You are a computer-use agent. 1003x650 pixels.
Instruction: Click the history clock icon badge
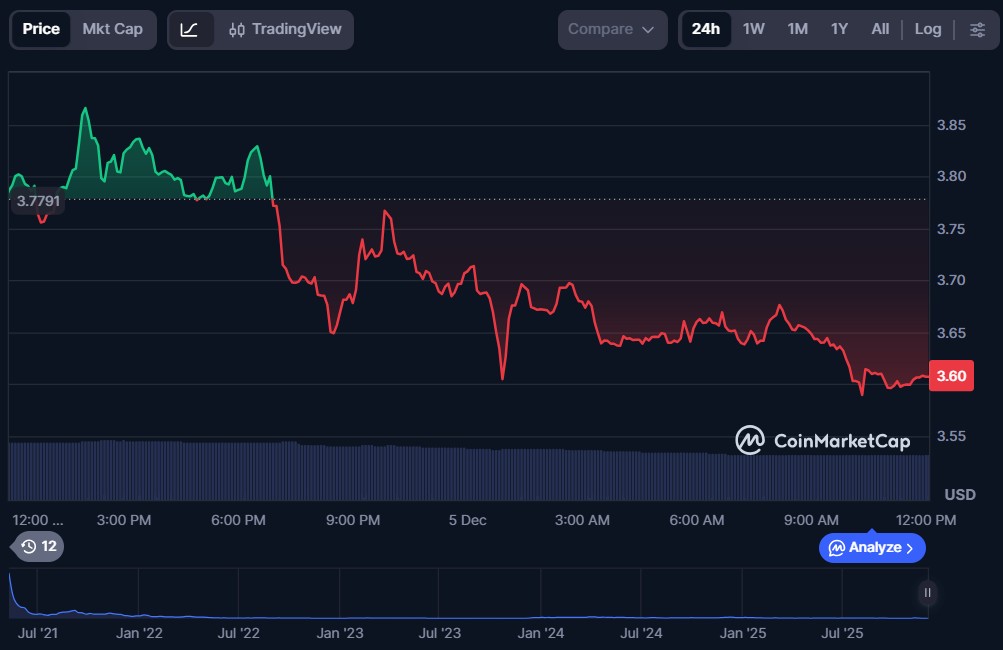[39, 547]
